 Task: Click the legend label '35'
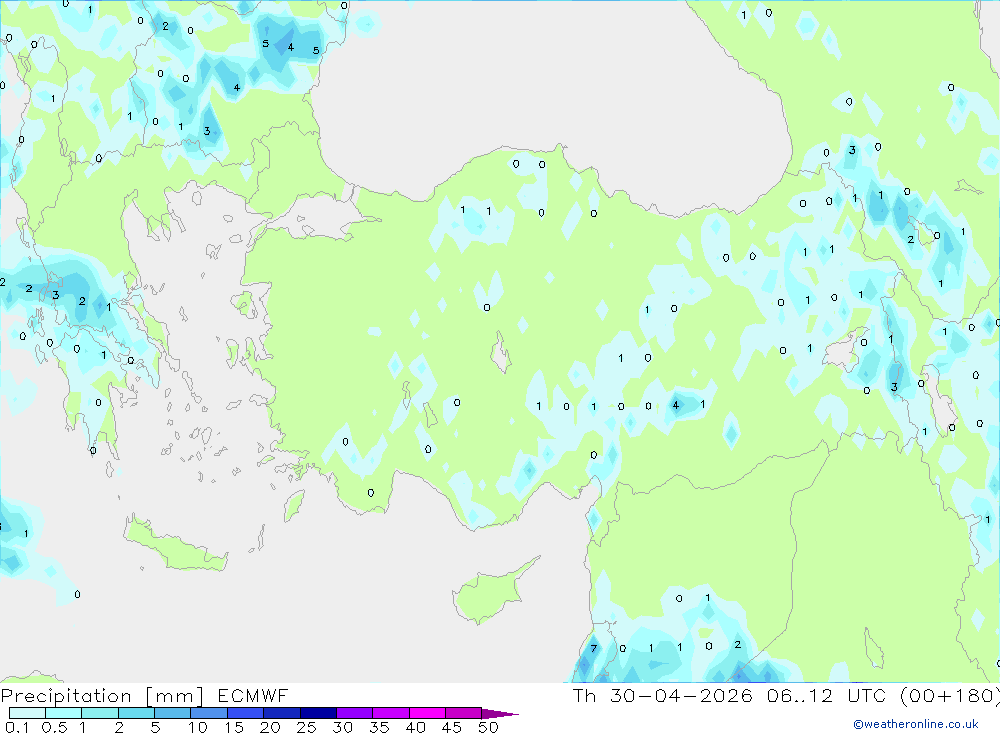pyautogui.click(x=379, y=727)
